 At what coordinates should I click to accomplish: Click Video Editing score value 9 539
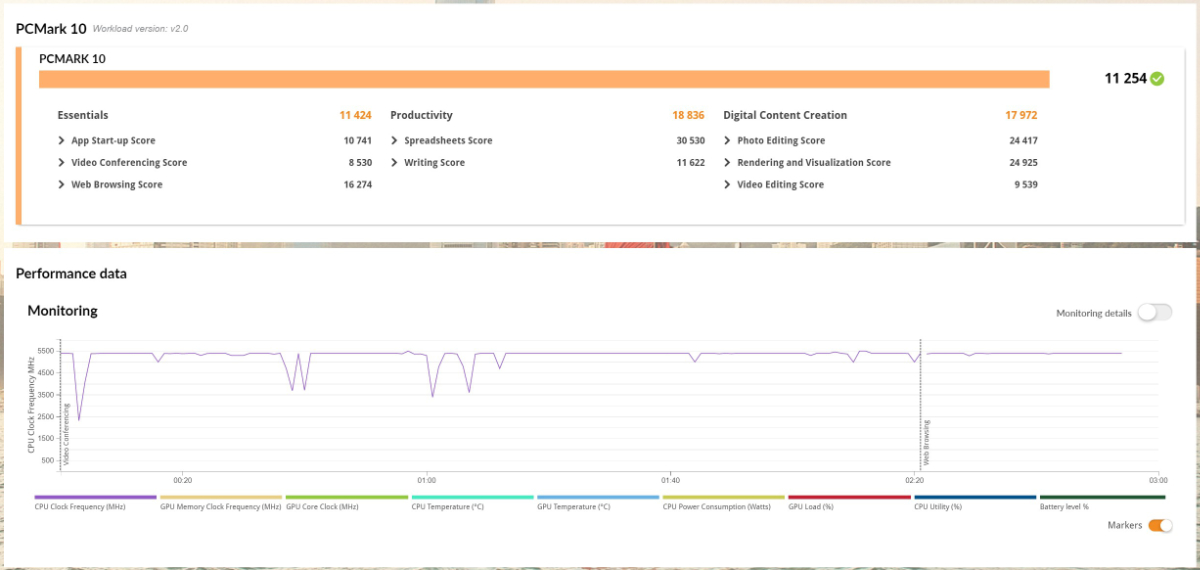1026,185
